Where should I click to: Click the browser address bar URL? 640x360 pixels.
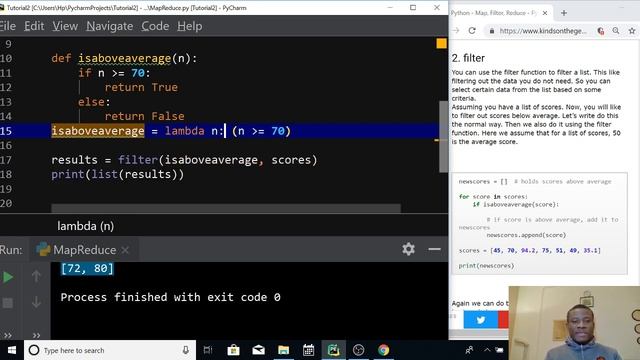coord(542,31)
